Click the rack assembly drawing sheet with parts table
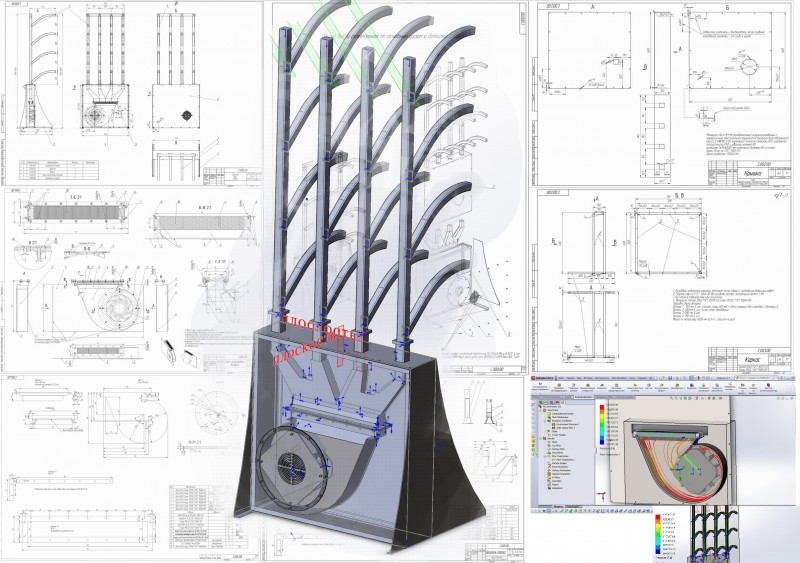 (x=132, y=93)
